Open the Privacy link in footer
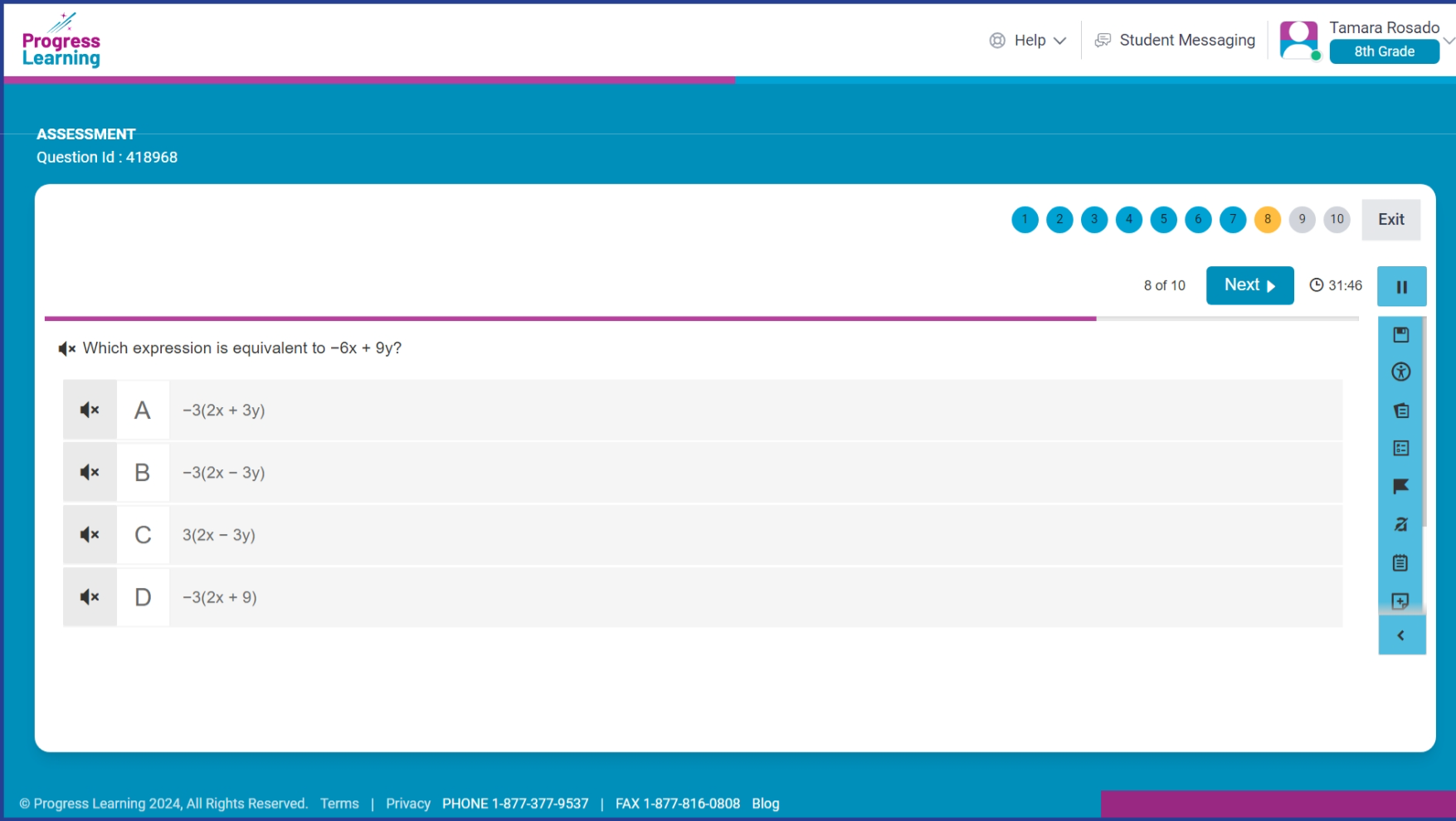Image resolution: width=1456 pixels, height=821 pixels. click(408, 804)
